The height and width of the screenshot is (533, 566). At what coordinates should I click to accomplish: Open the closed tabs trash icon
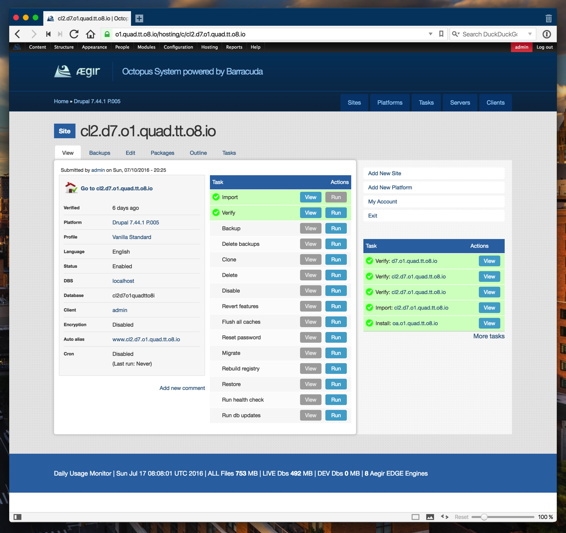click(x=548, y=18)
